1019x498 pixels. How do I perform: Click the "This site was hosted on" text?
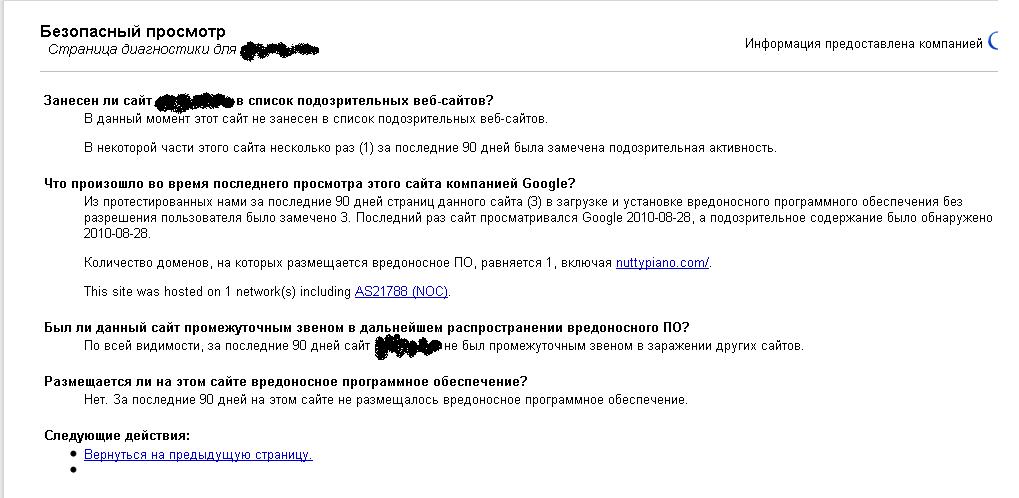tap(218, 292)
